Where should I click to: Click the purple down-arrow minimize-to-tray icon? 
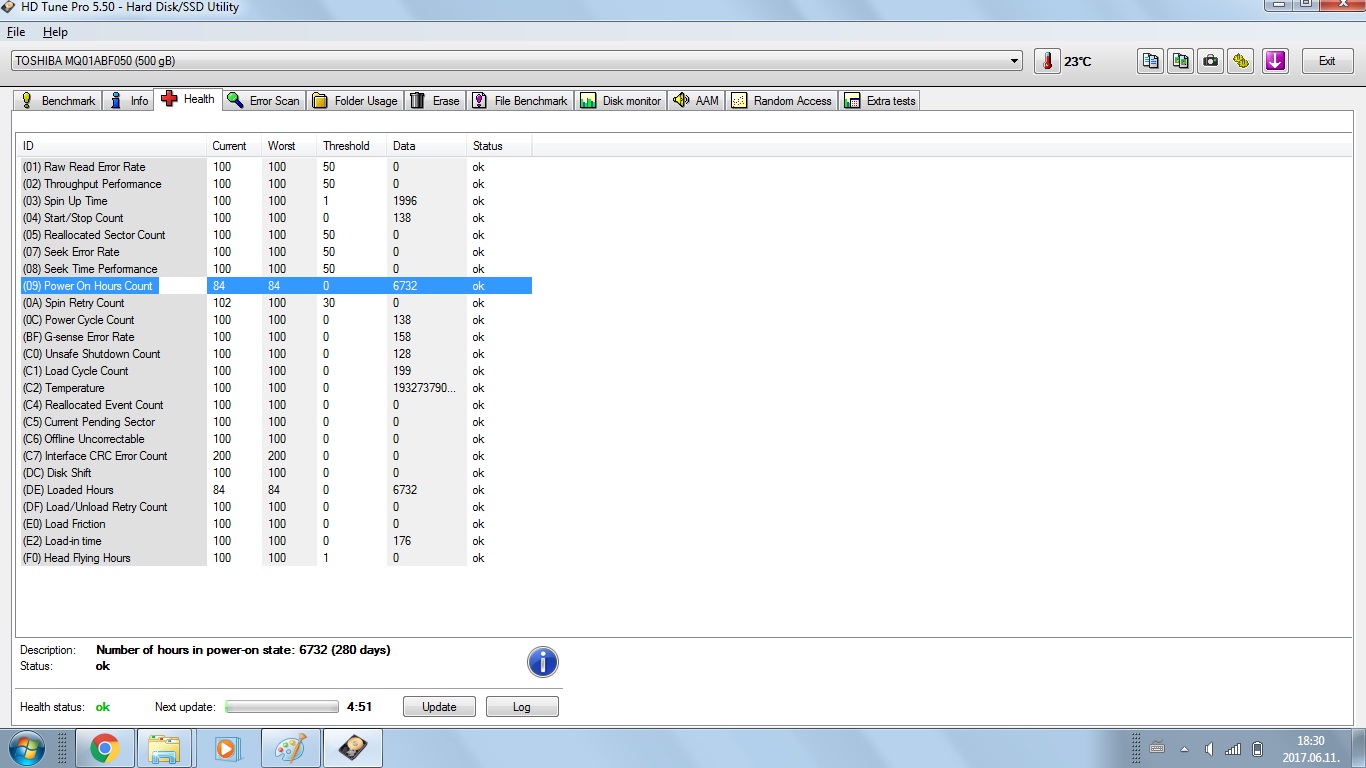1275,61
